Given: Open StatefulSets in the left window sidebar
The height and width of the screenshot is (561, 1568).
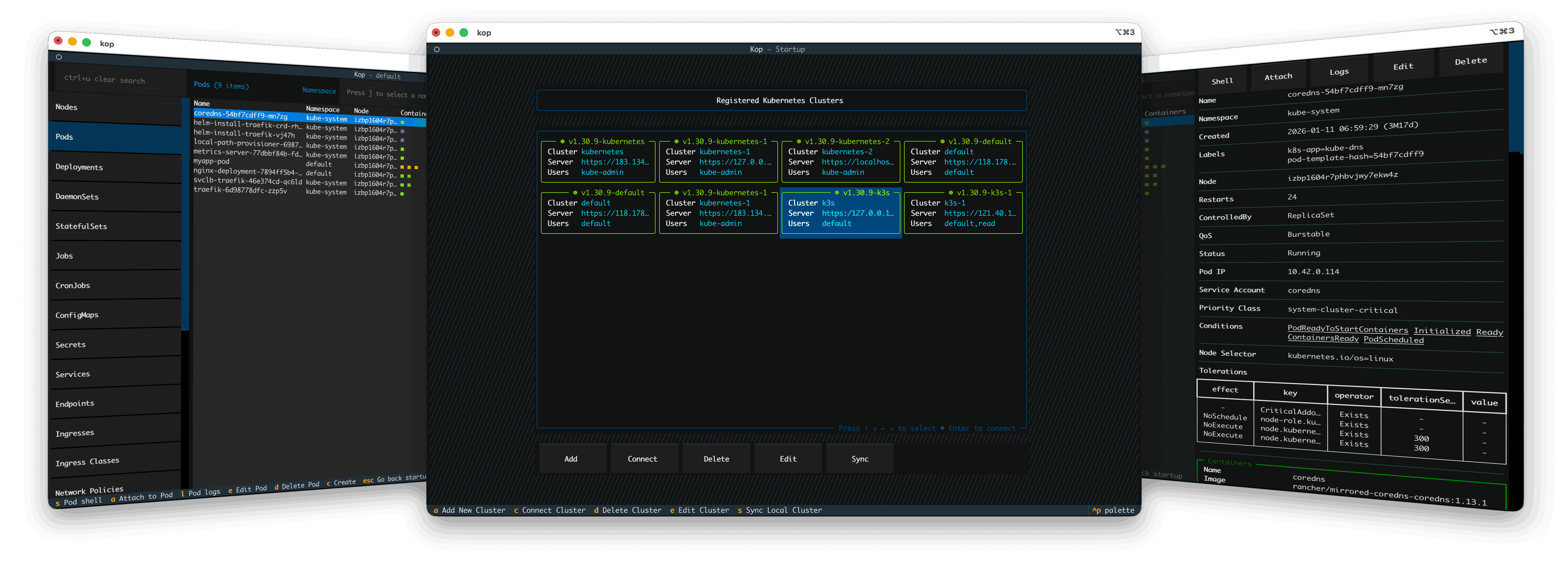Looking at the screenshot, I should (x=115, y=226).
